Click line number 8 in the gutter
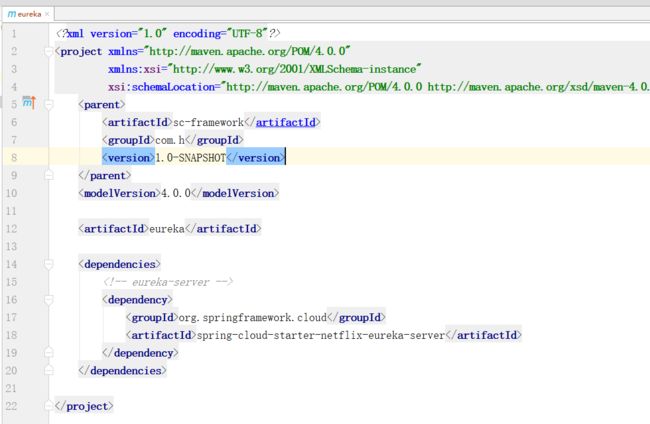The height and width of the screenshot is (424, 650). click(x=14, y=158)
